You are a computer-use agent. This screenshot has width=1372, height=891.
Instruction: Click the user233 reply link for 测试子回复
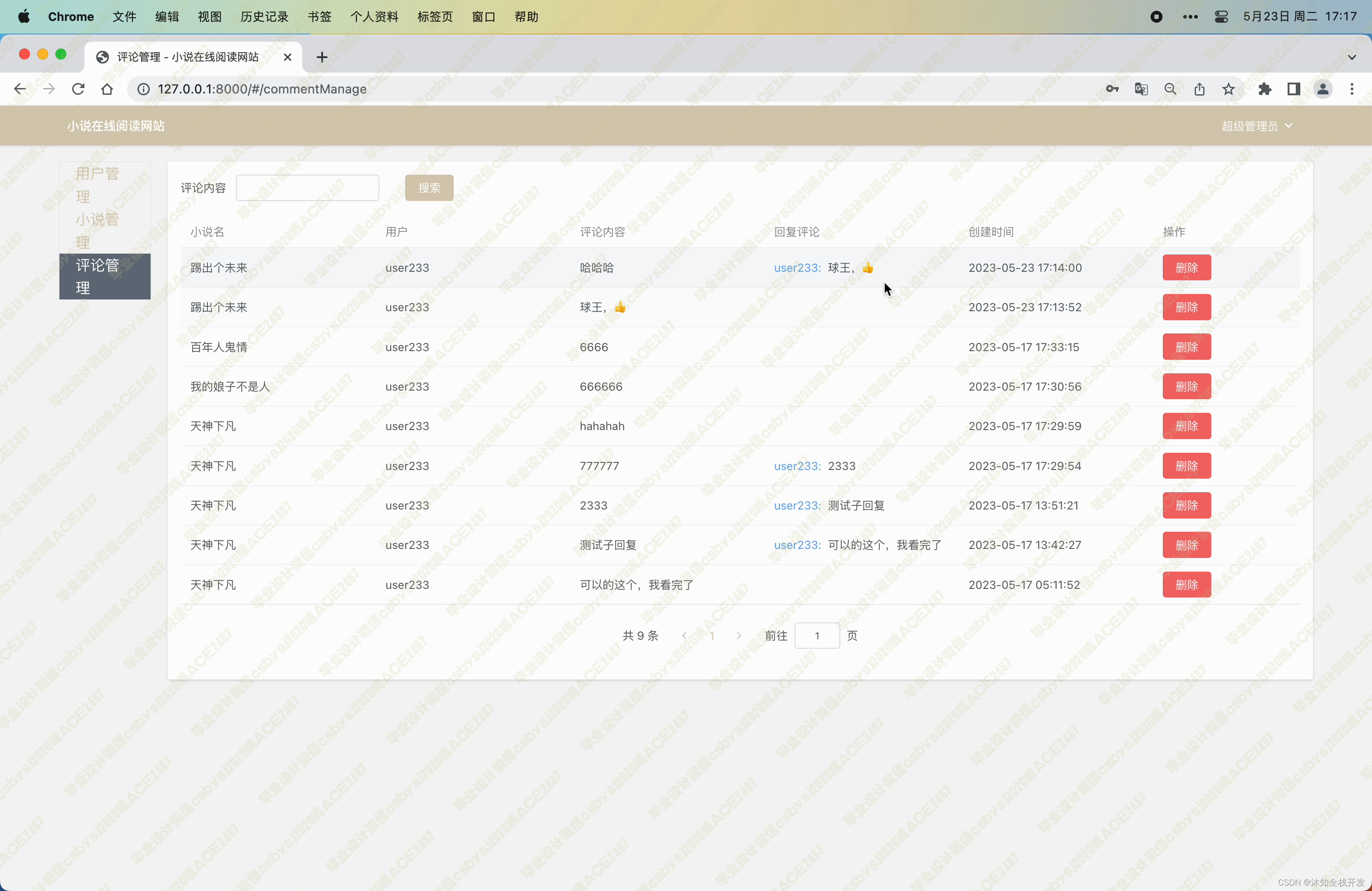797,505
